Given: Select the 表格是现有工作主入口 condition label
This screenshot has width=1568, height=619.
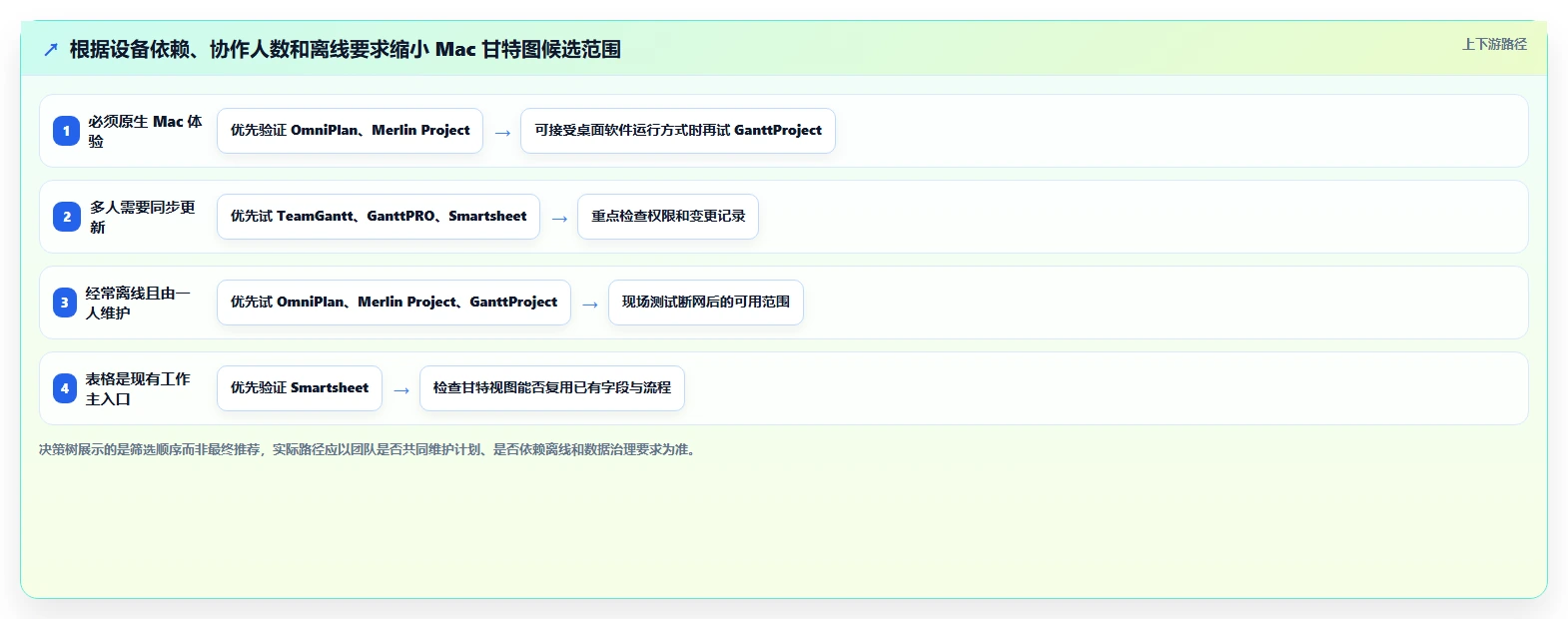Looking at the screenshot, I should [138, 388].
